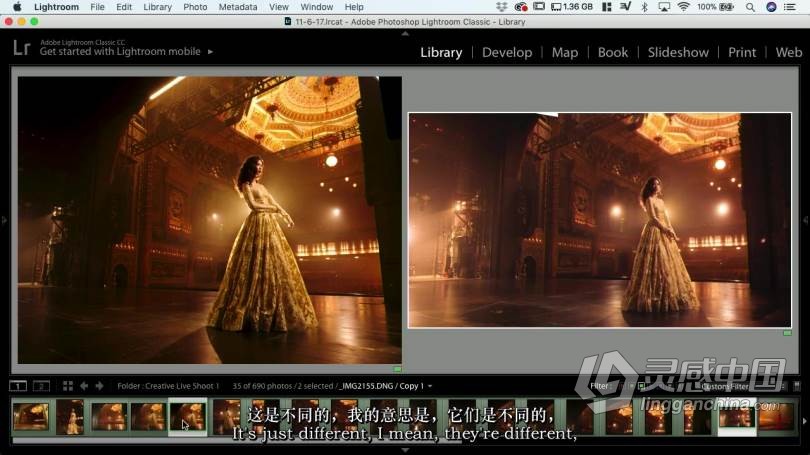Screen dimensions: 810x455
Task: Expand the Lightroom mobile activity arrow
Action: [x=210, y=52]
